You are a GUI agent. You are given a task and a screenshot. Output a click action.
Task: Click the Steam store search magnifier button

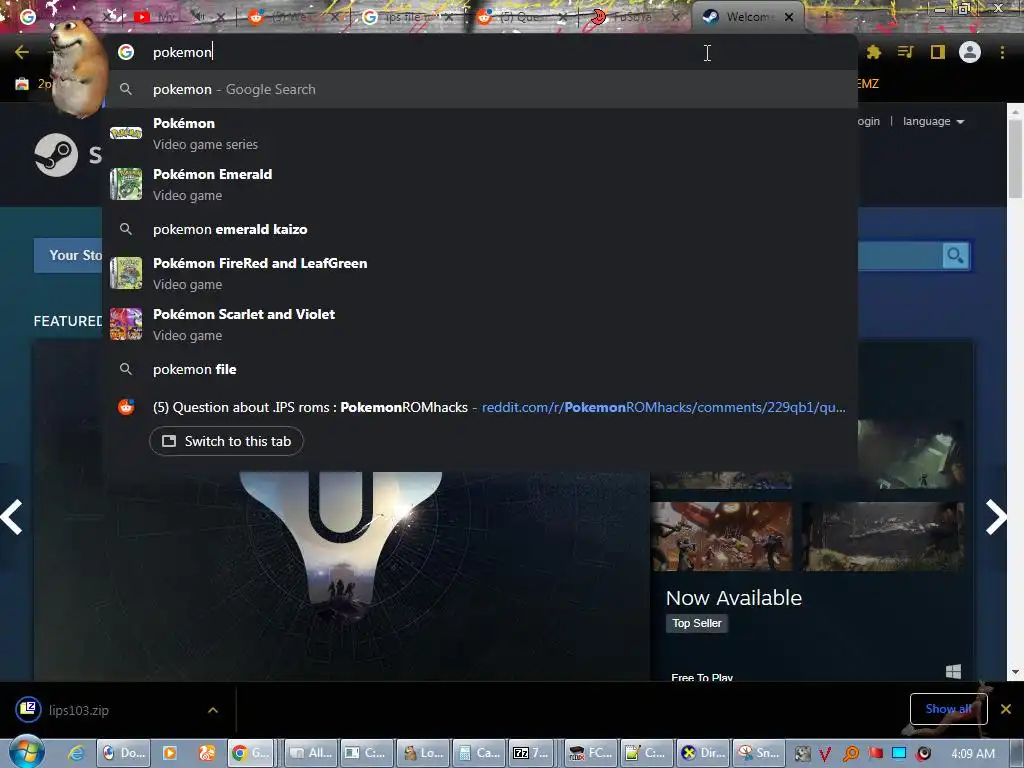[955, 255]
